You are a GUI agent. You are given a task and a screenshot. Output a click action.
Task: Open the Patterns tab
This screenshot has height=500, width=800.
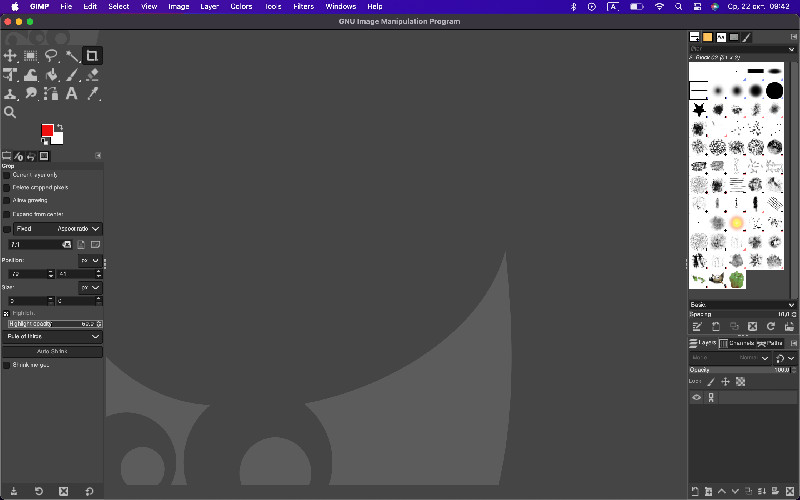[x=708, y=37]
